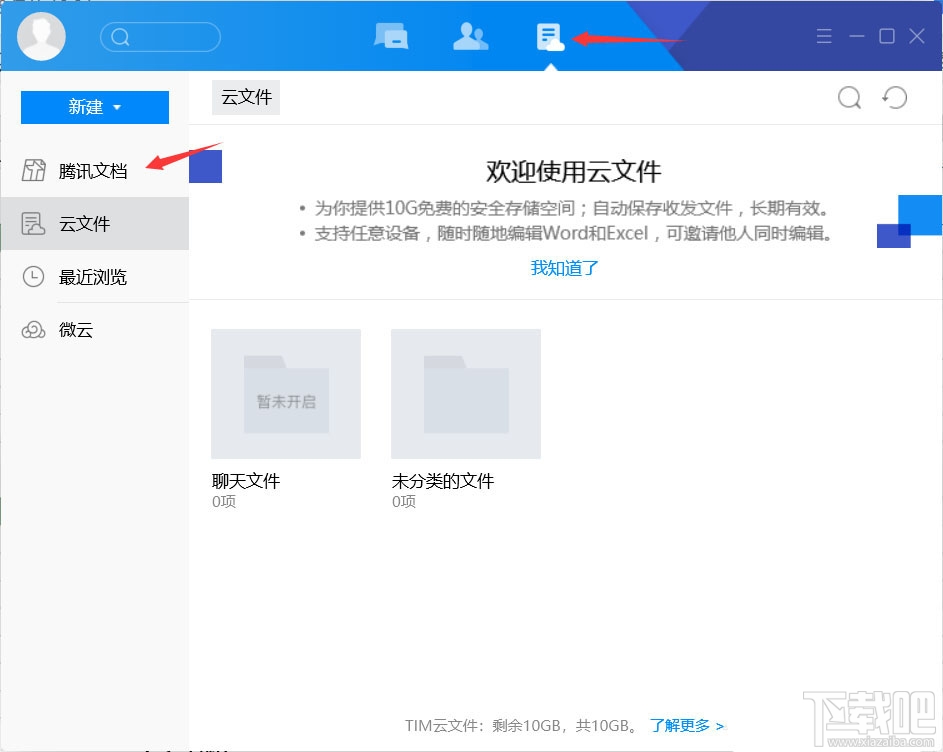Open 微云 cloud storage
Screen dimensions: 943x752
coord(75,330)
